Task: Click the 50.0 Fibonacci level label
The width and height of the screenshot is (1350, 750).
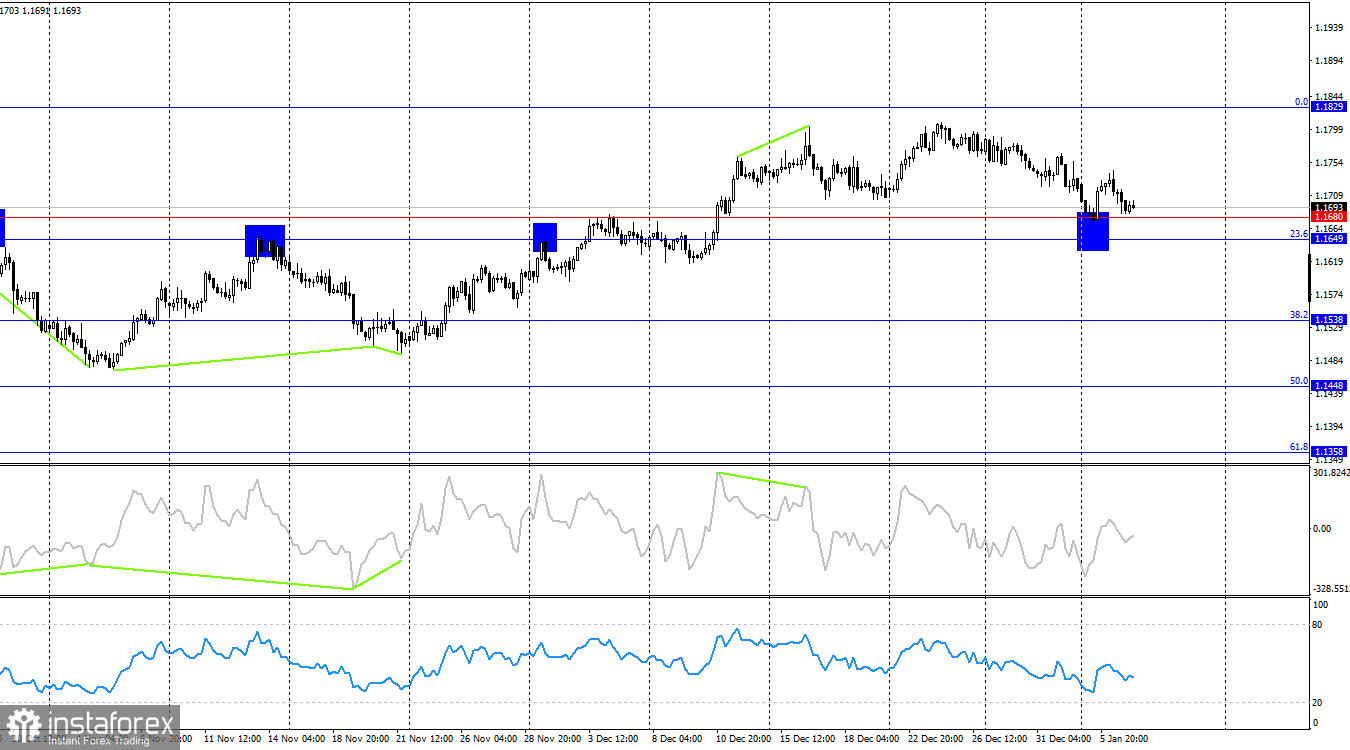Action: click(x=1300, y=380)
